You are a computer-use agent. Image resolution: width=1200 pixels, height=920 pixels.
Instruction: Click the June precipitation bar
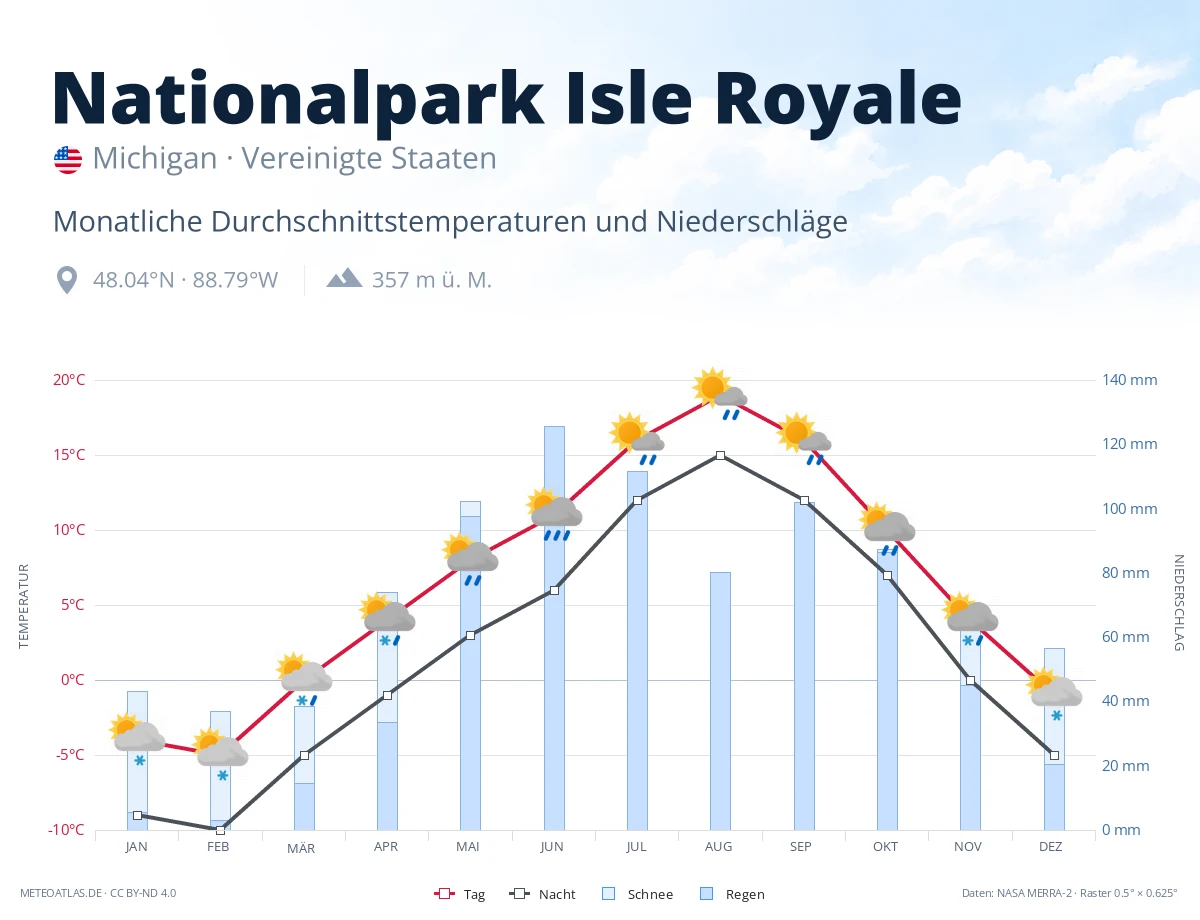554,628
